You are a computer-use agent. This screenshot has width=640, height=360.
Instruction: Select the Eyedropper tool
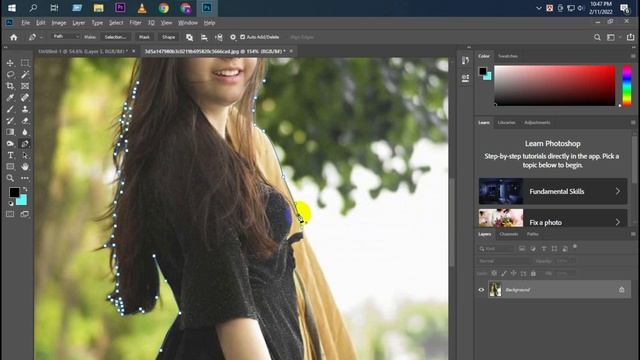(10, 98)
